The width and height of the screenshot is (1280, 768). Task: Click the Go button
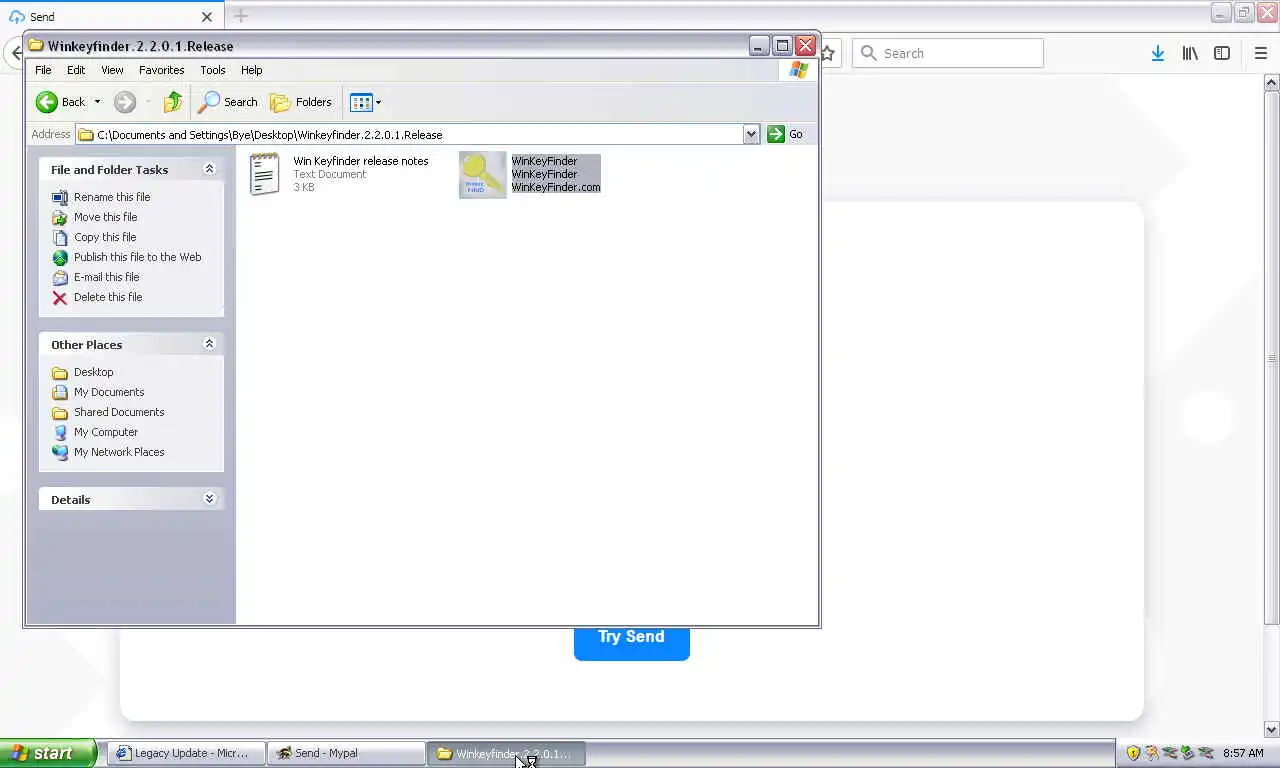[786, 134]
